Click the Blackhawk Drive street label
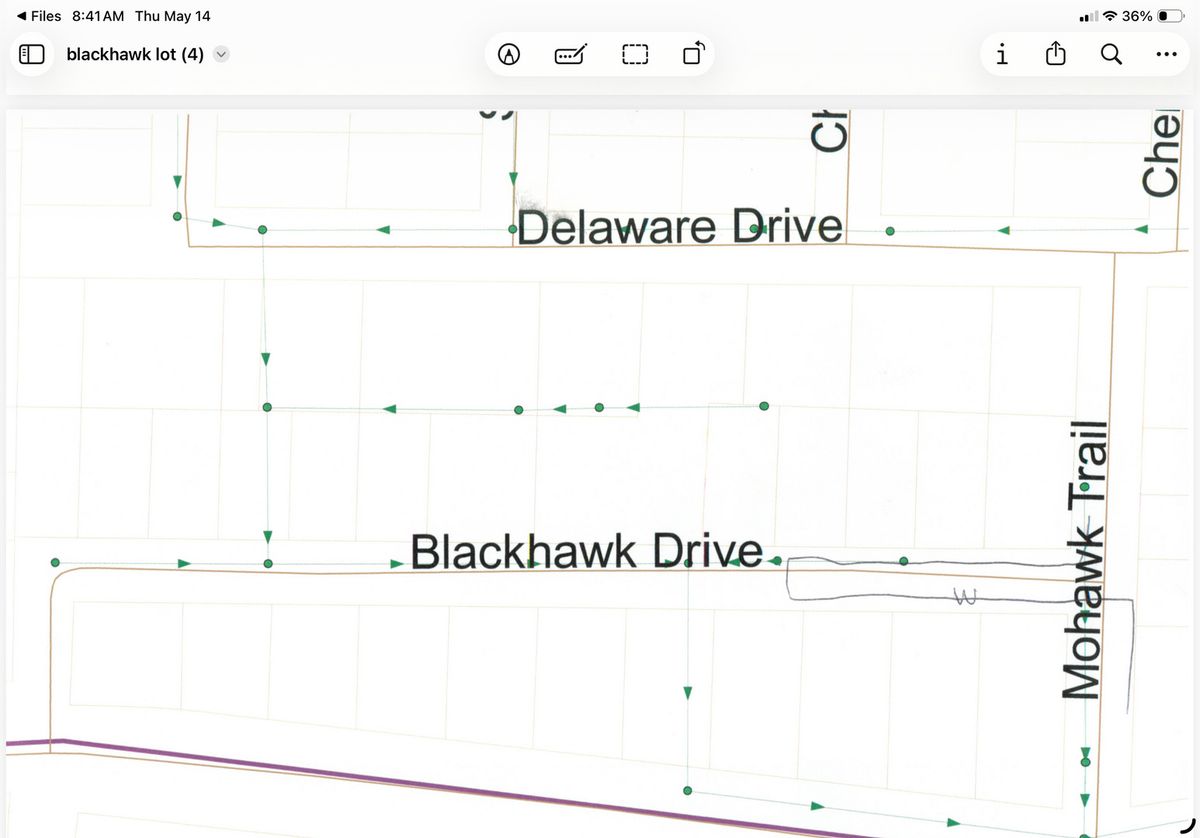1200x838 pixels. pyautogui.click(x=587, y=552)
